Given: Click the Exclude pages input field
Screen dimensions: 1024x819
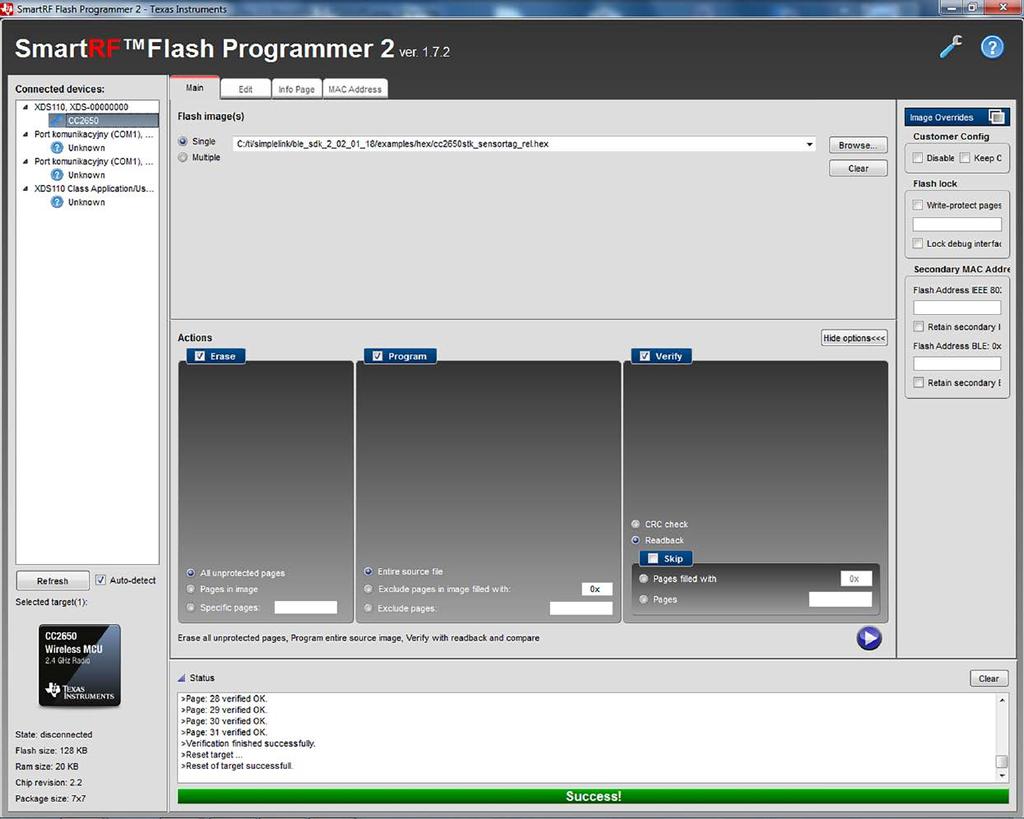Looking at the screenshot, I should 581,608.
